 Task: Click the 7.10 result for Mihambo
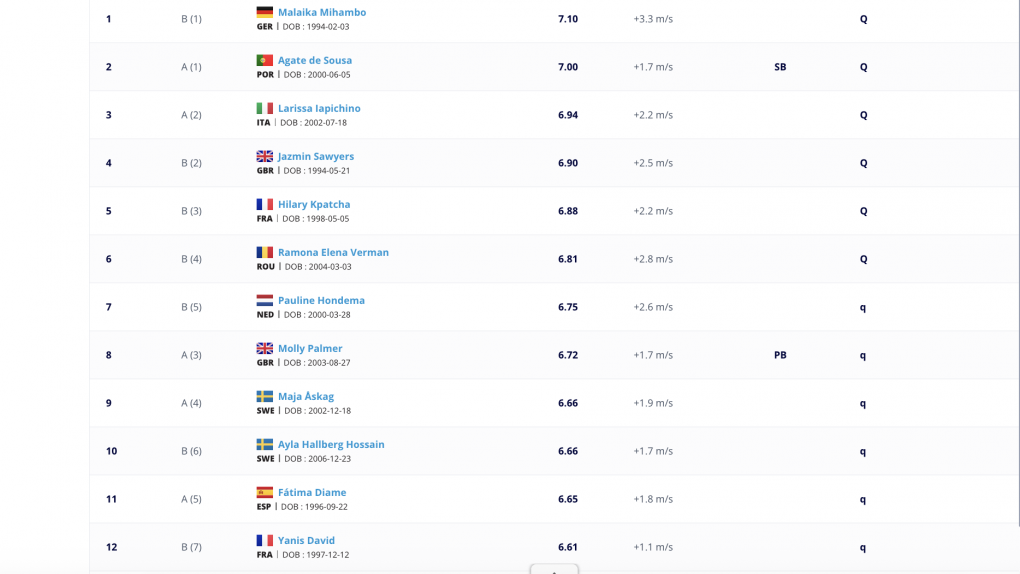point(568,19)
